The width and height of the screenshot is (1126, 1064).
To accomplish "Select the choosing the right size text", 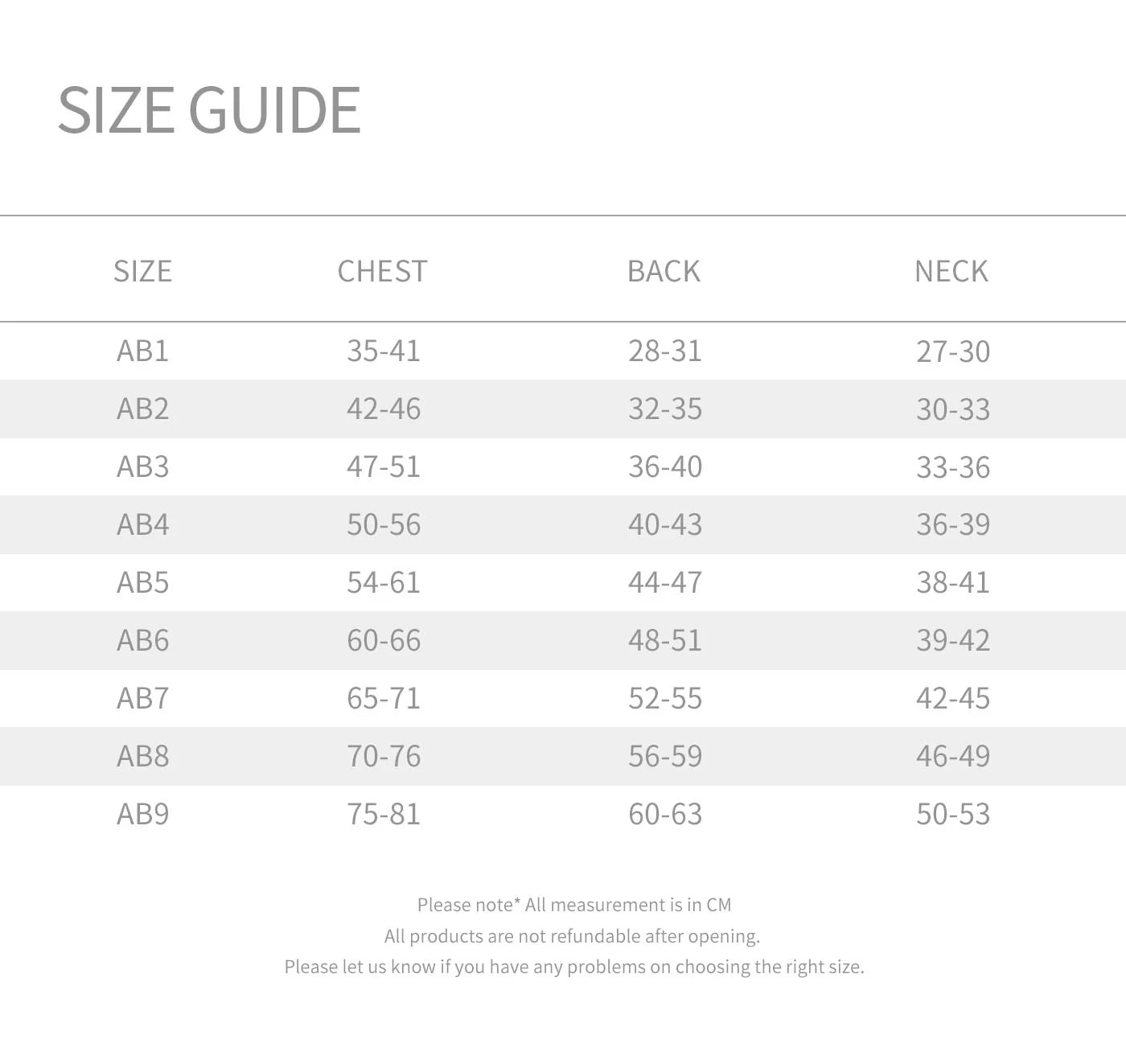I will coord(574,967).
